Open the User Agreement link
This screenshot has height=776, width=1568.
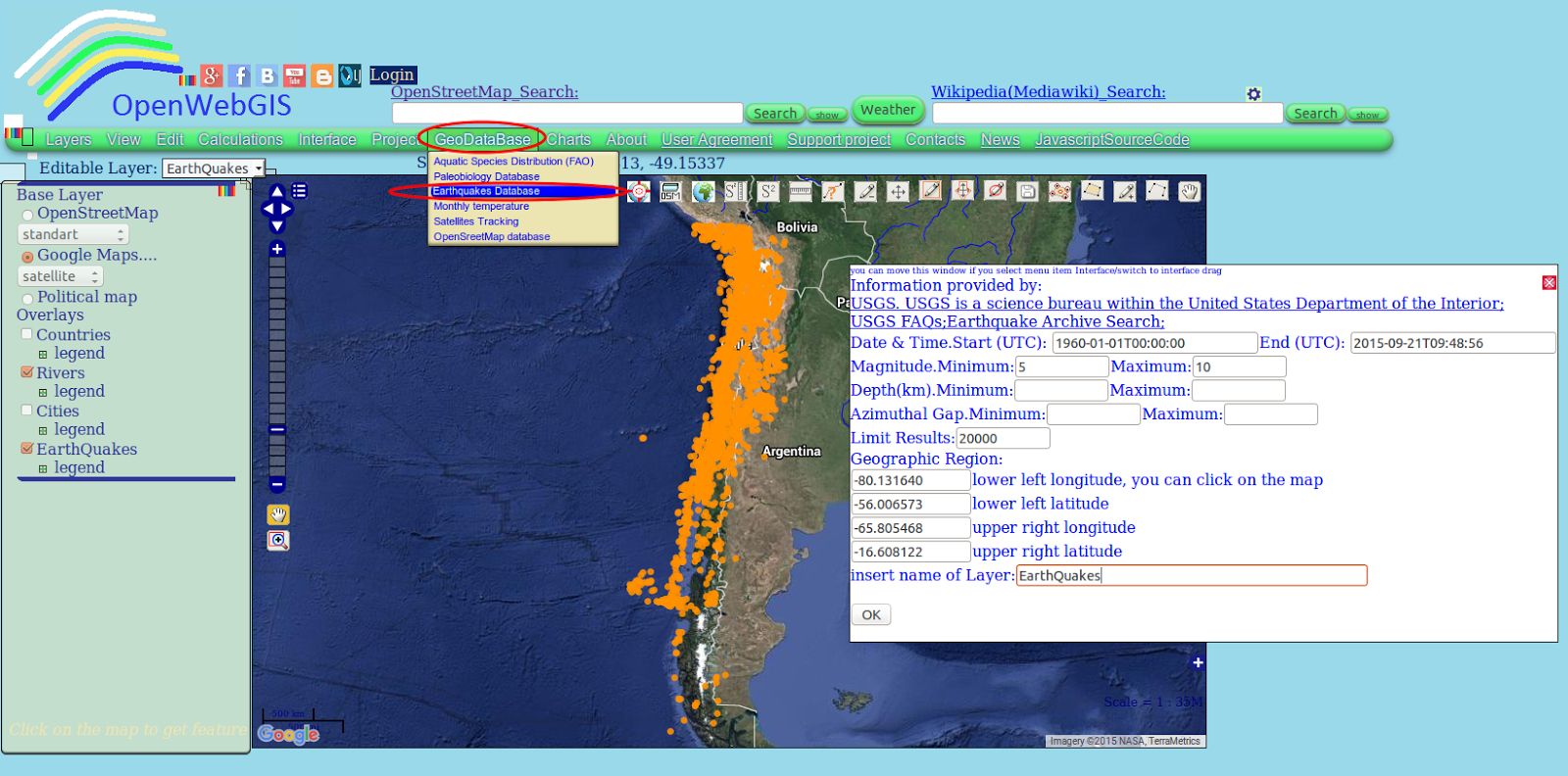click(717, 140)
